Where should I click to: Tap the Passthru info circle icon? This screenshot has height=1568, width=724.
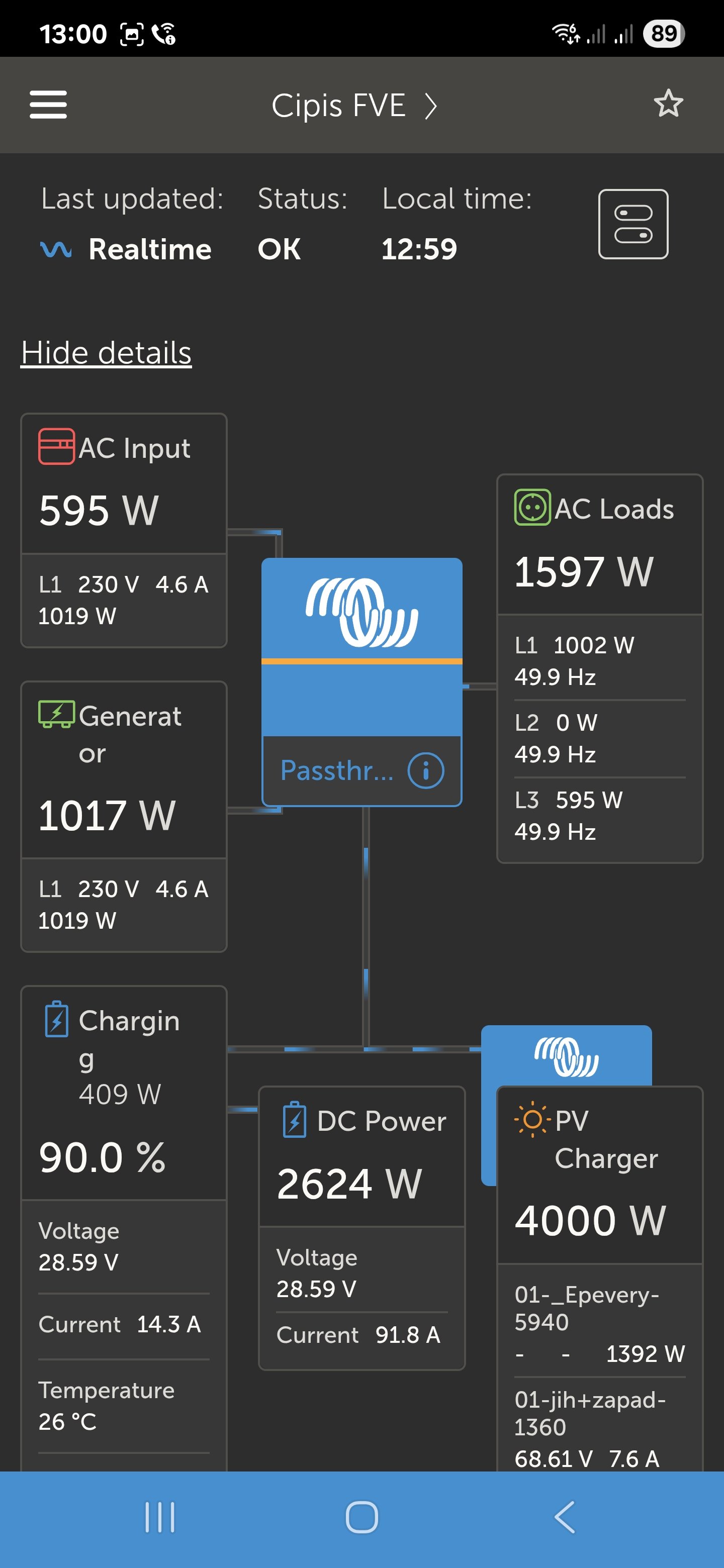(425, 770)
